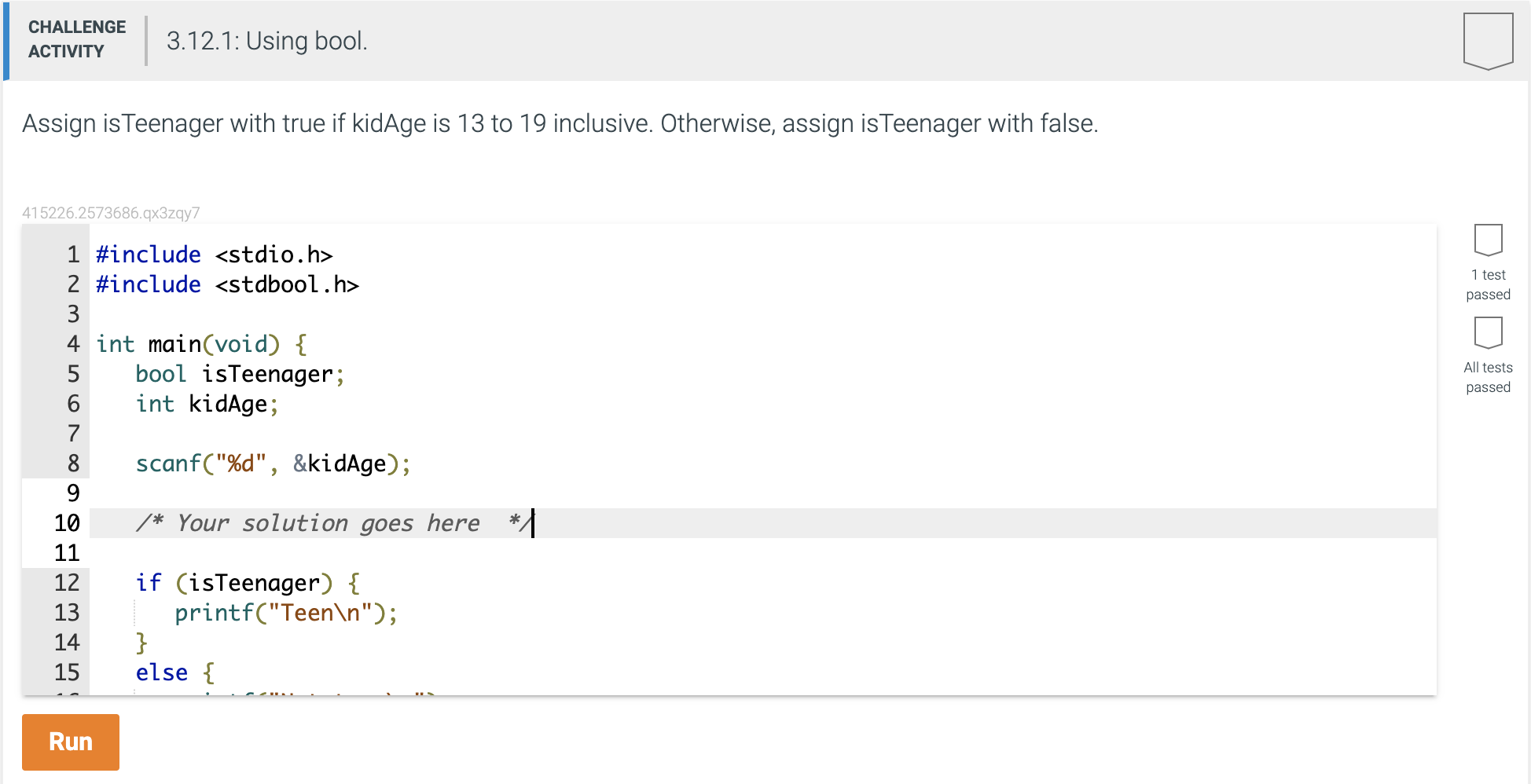Click the 'if (isTeenager) {' line

click(x=248, y=583)
